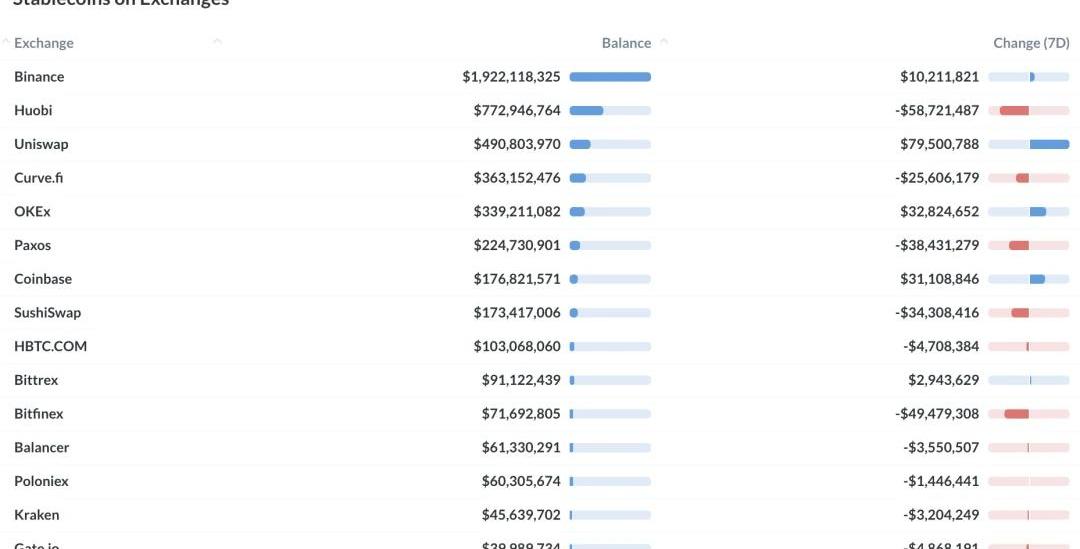Click the OKEx balance value $339,211,082
1080x549 pixels.
517,212
